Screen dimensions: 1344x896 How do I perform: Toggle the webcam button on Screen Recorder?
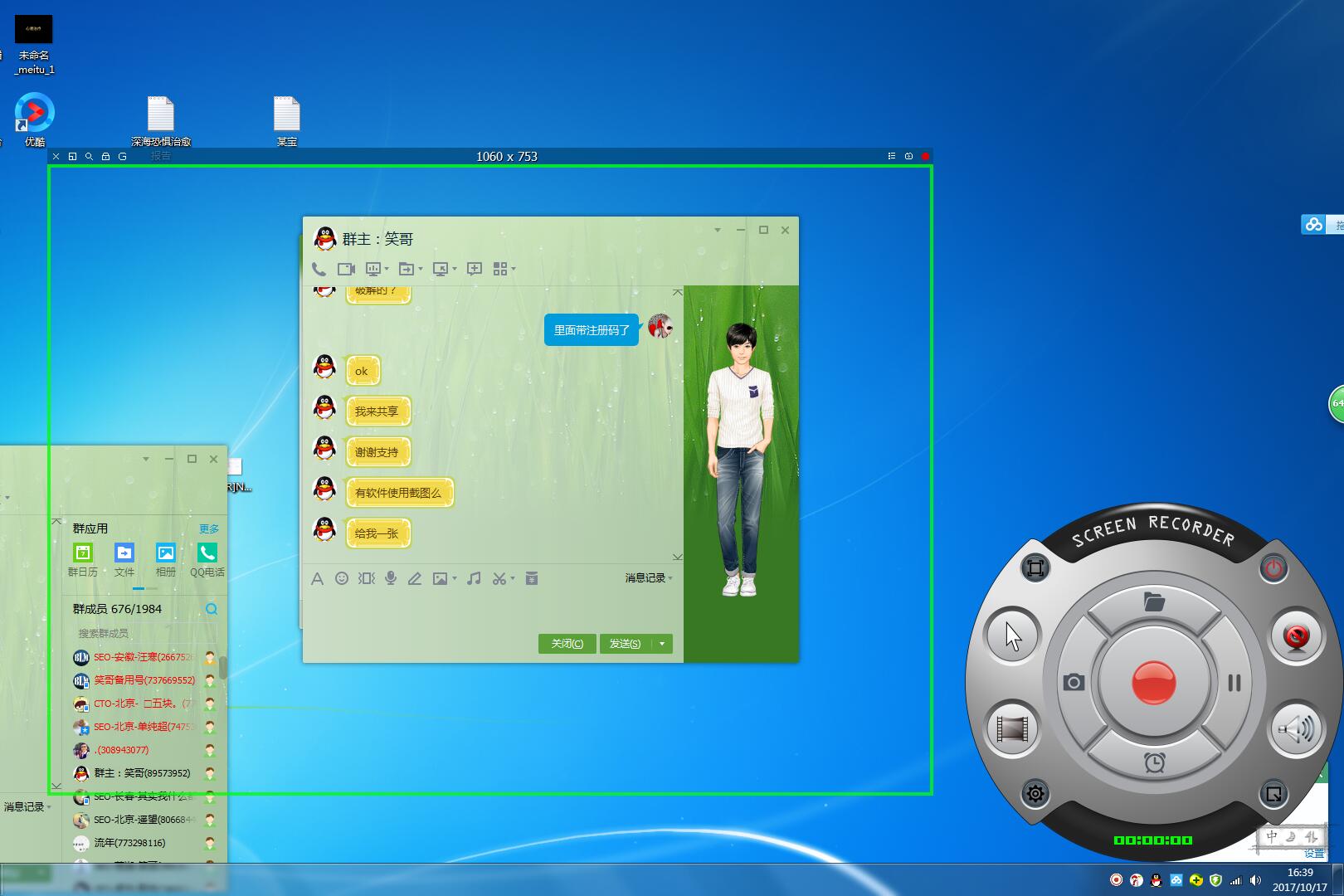[1296, 636]
